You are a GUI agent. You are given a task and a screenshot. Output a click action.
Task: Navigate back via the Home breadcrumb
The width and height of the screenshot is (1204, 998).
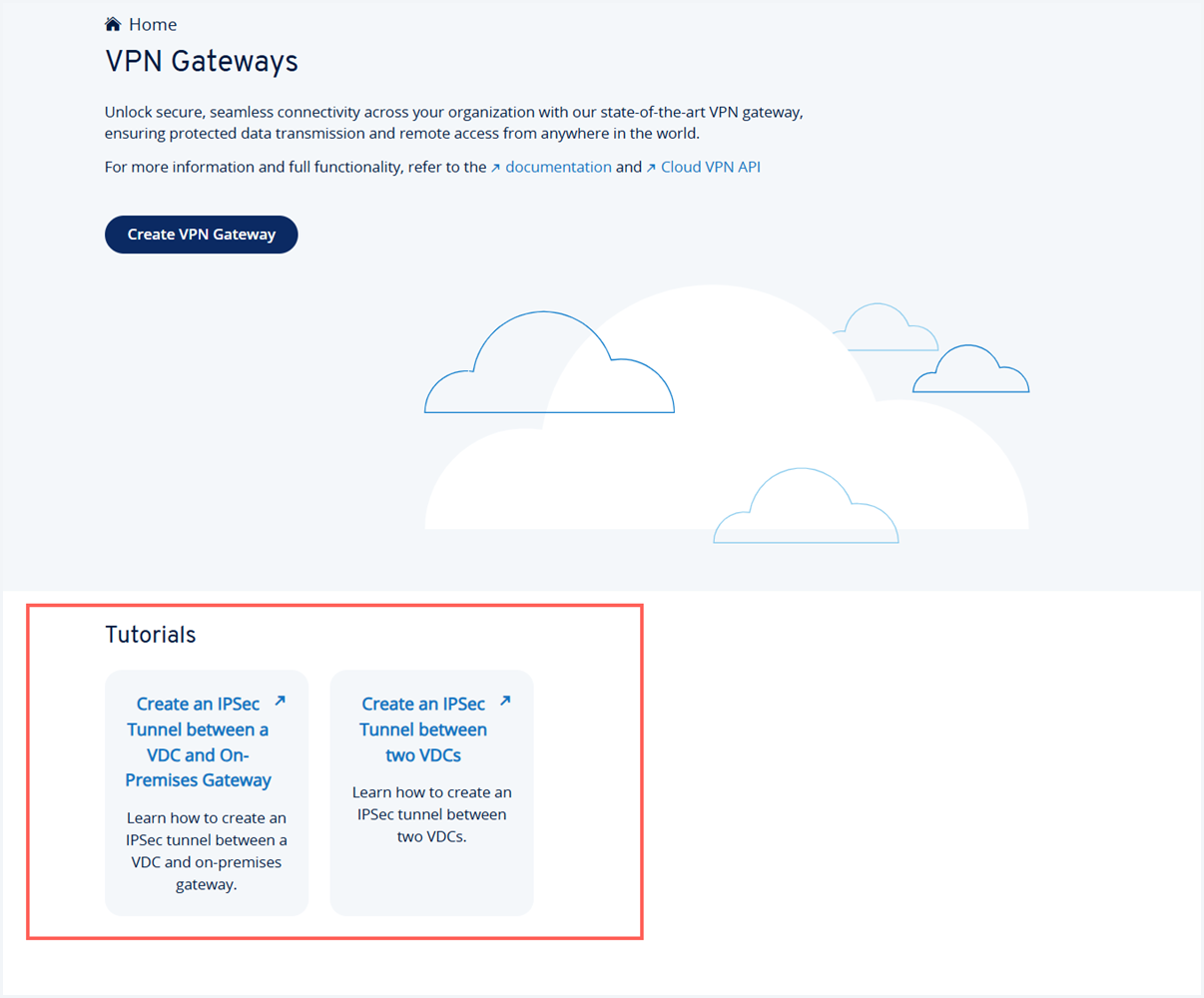coord(153,23)
